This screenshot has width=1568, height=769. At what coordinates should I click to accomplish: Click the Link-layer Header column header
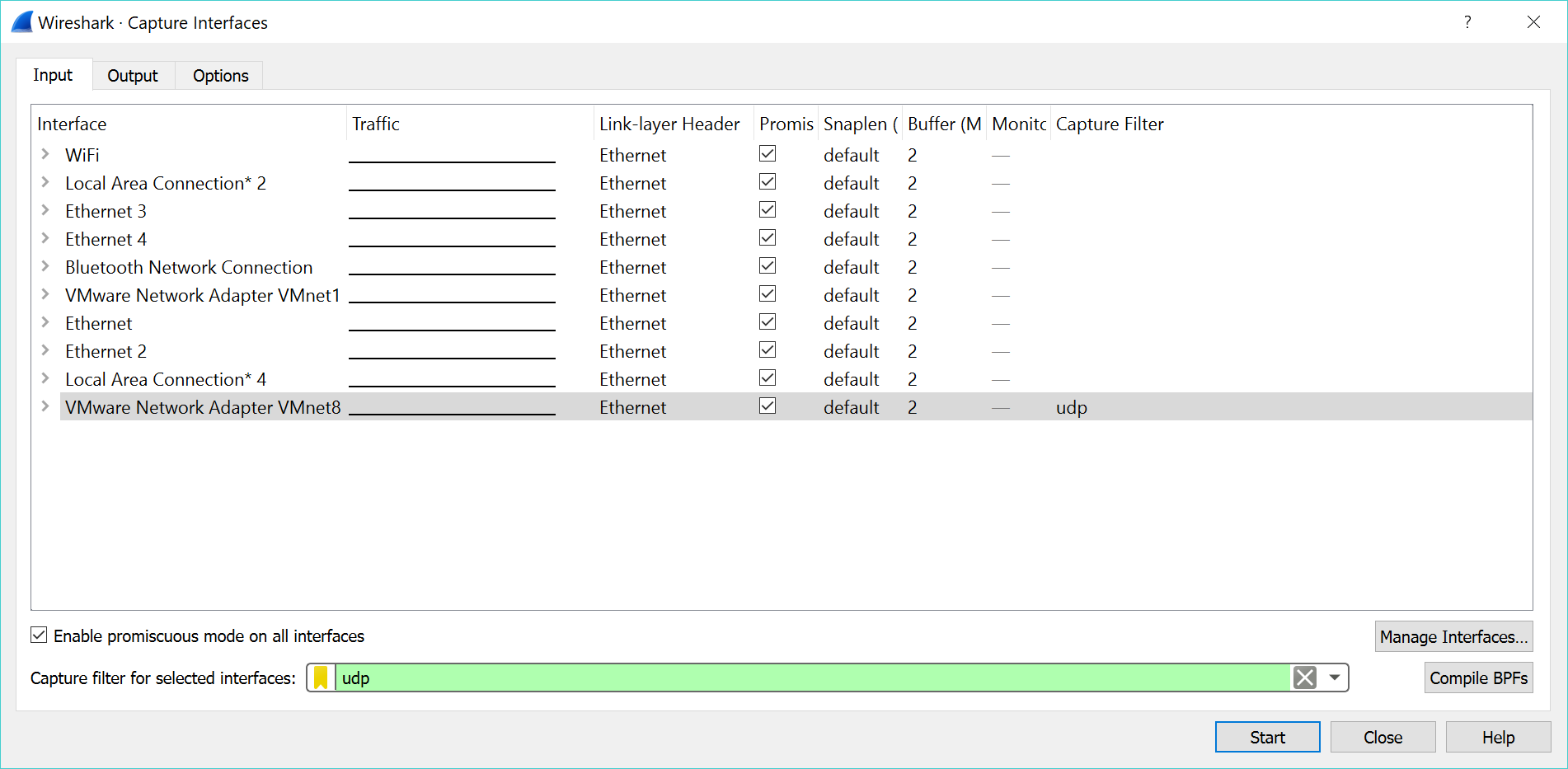click(x=674, y=124)
